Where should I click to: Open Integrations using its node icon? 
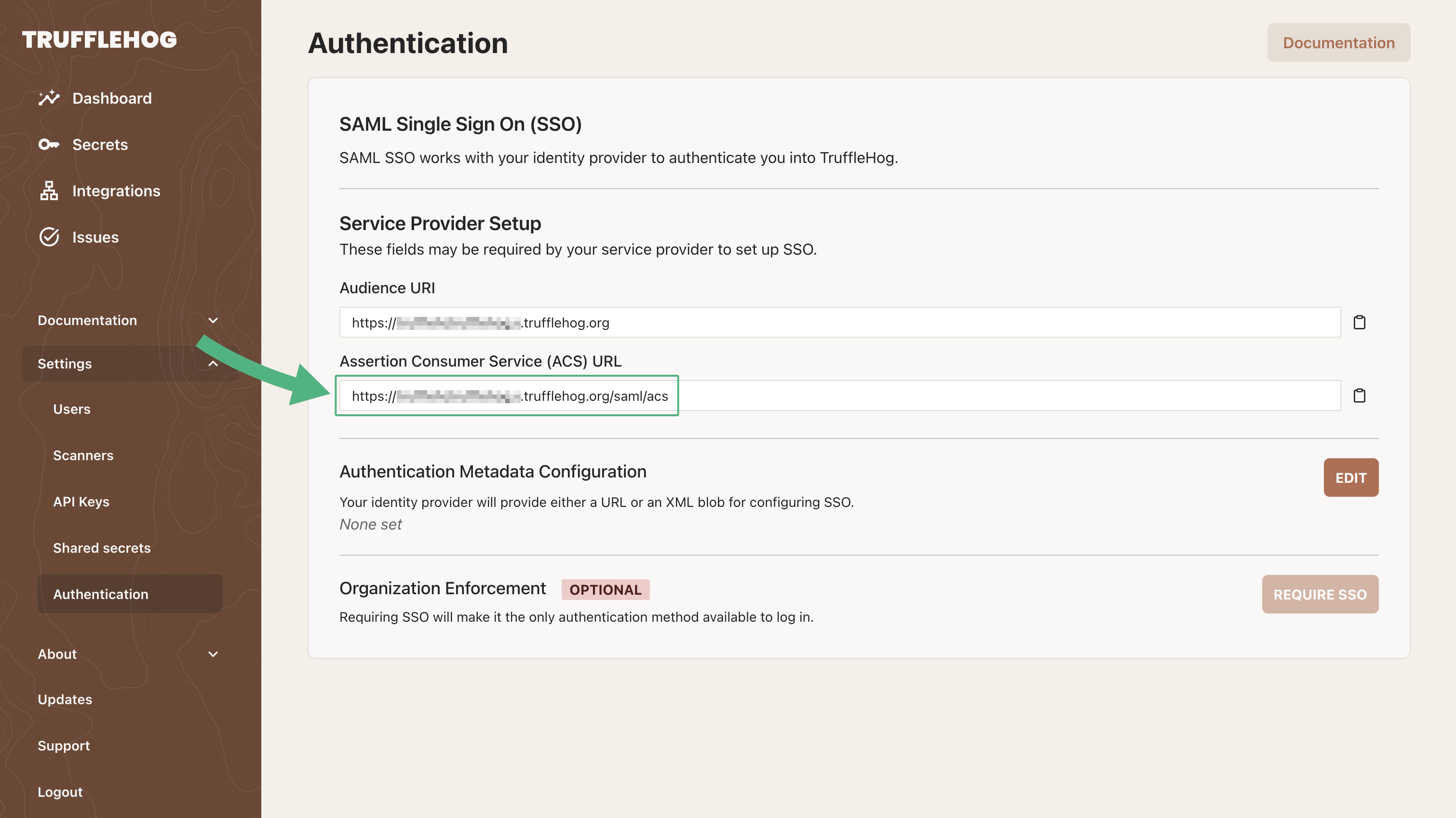(49, 191)
